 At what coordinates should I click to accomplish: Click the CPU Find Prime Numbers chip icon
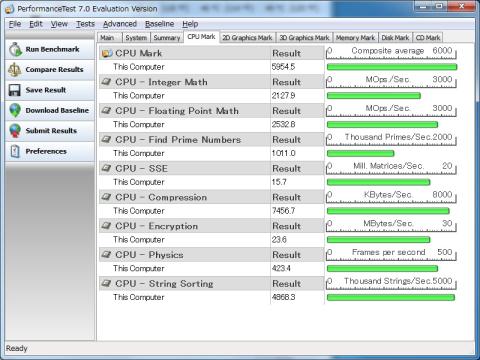click(106, 139)
